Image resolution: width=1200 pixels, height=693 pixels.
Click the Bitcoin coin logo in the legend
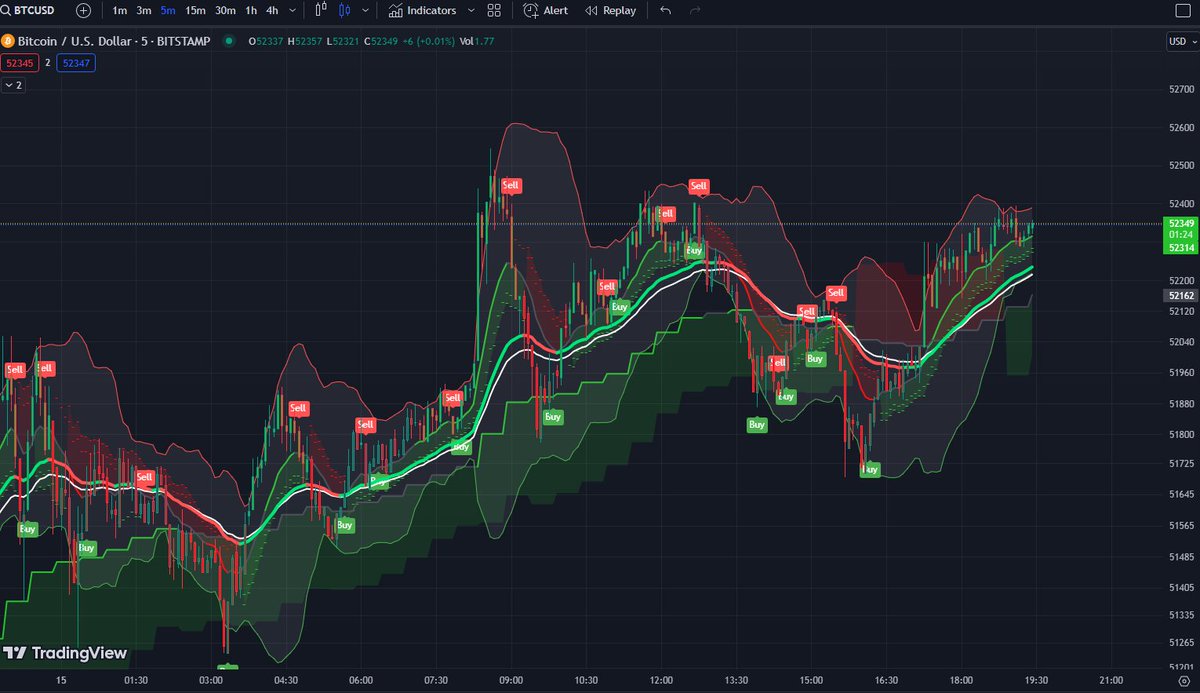pos(8,41)
